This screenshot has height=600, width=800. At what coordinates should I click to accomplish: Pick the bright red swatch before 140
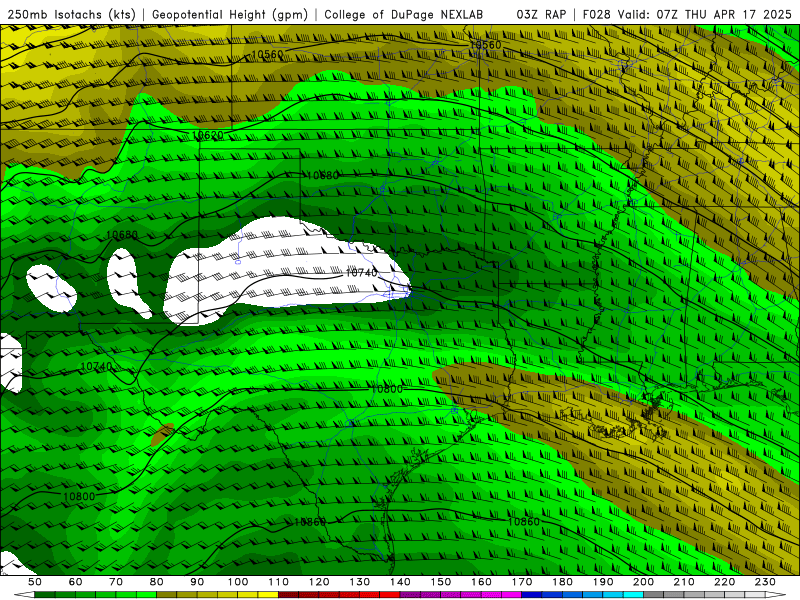click(390, 595)
